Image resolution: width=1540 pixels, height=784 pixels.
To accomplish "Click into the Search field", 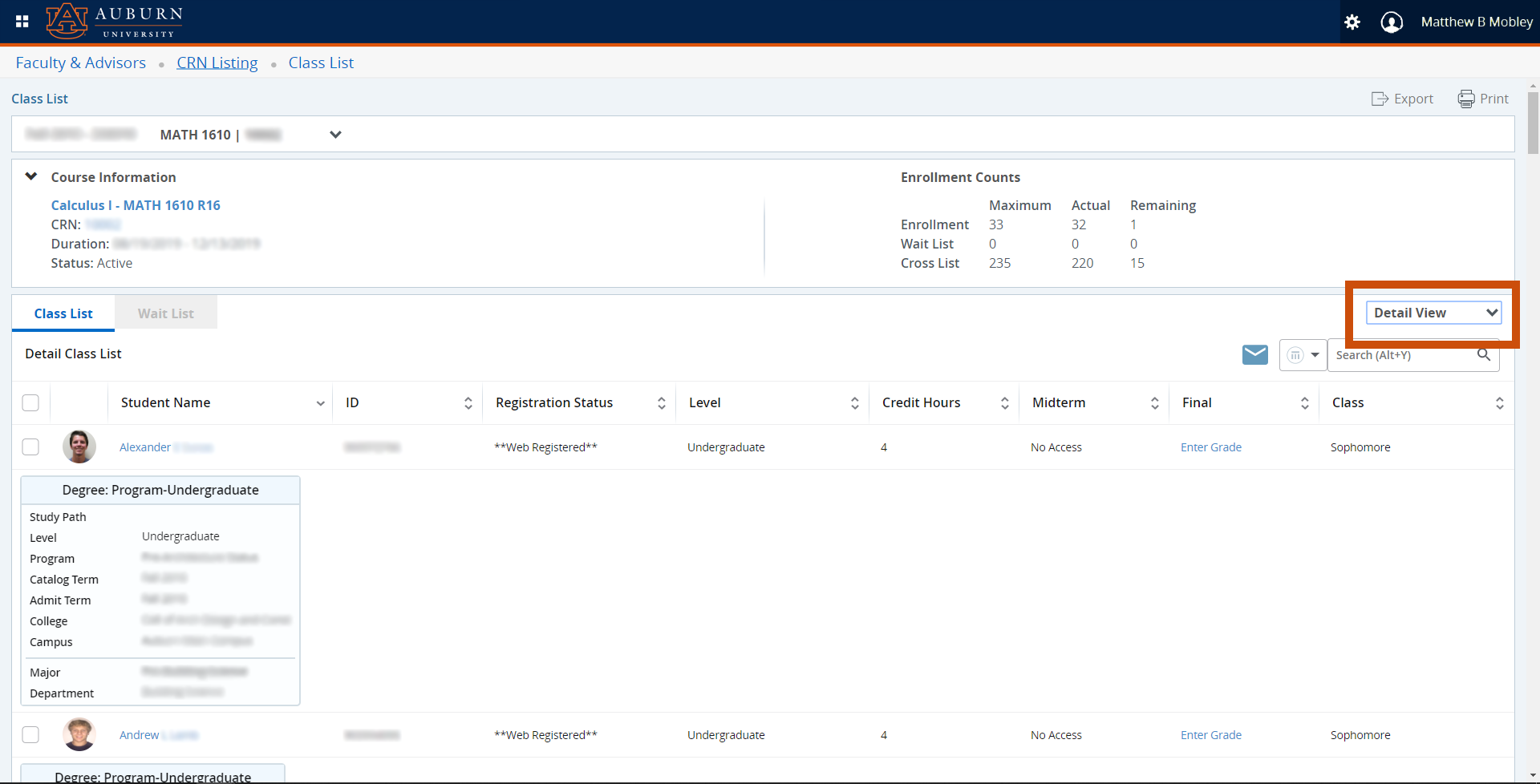I will tap(1400, 355).
